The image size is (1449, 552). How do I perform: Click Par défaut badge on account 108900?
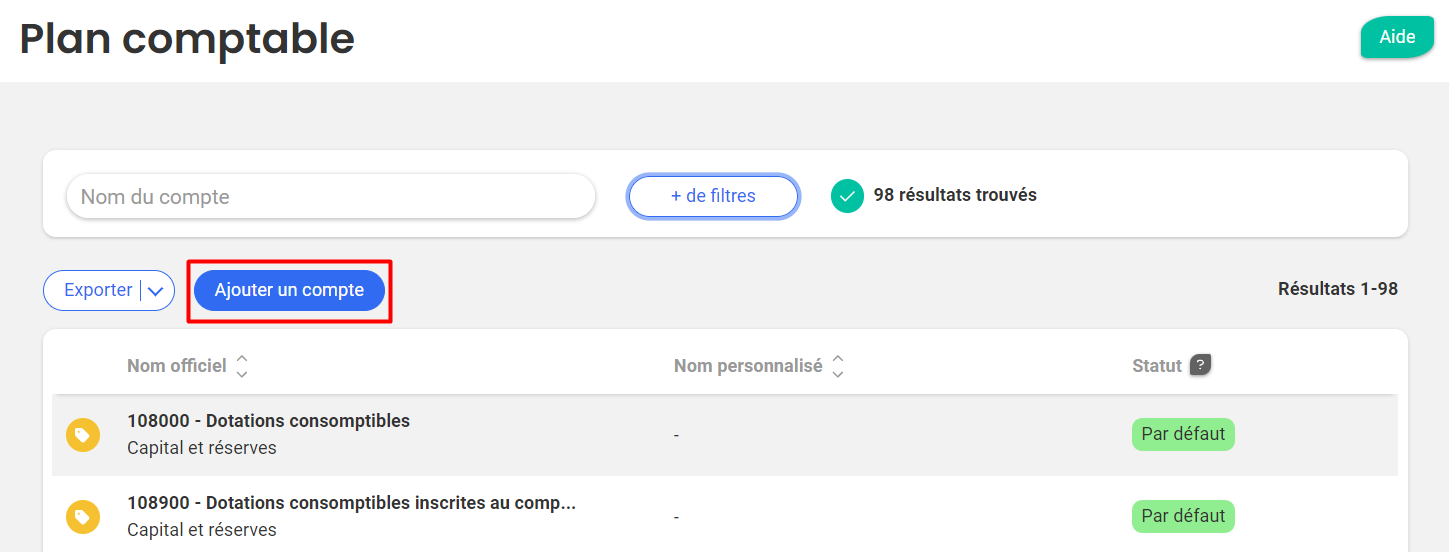click(1183, 516)
